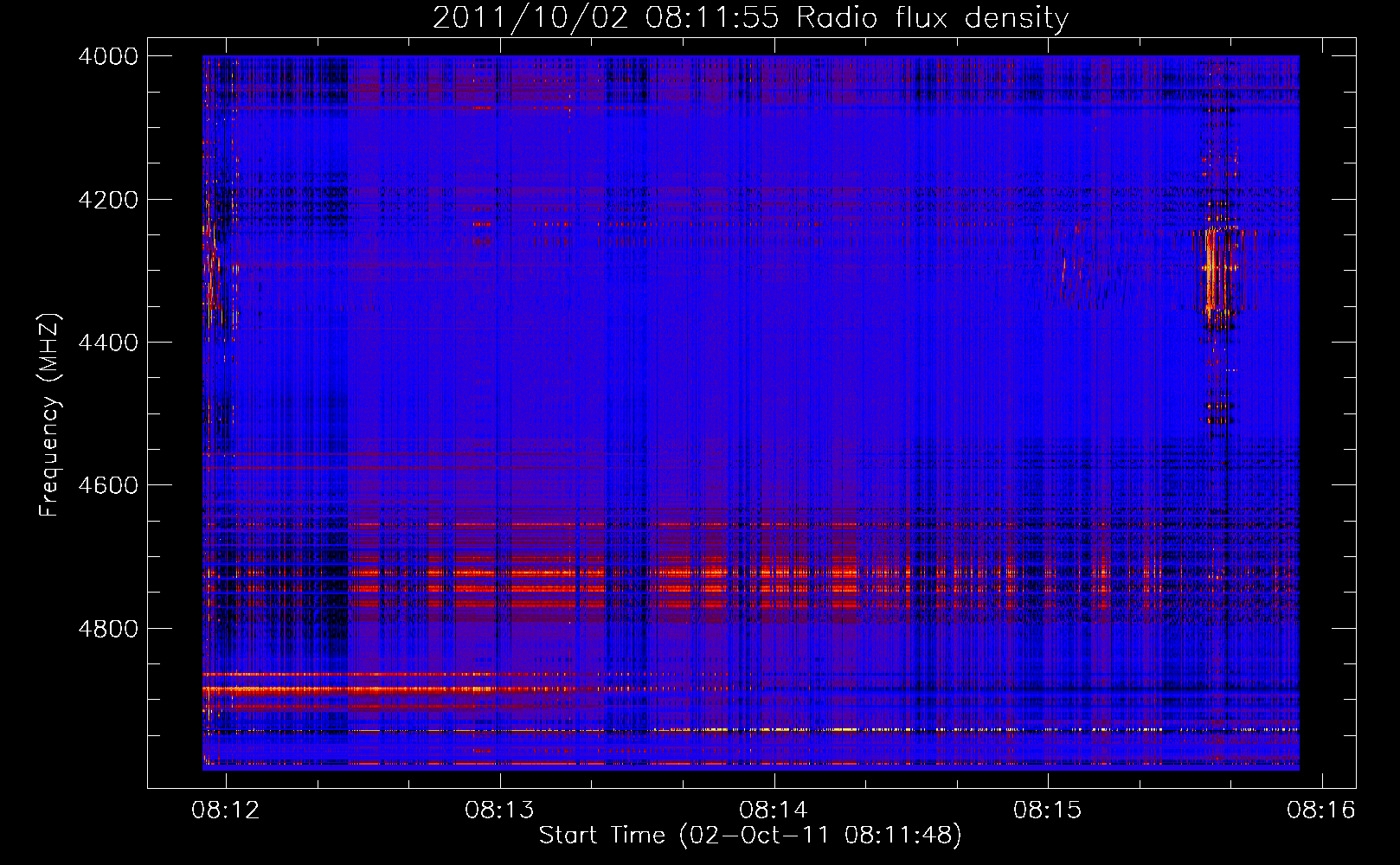Image resolution: width=1400 pixels, height=865 pixels.
Task: Click the 4600 frequency tick label
Action: pos(108,485)
